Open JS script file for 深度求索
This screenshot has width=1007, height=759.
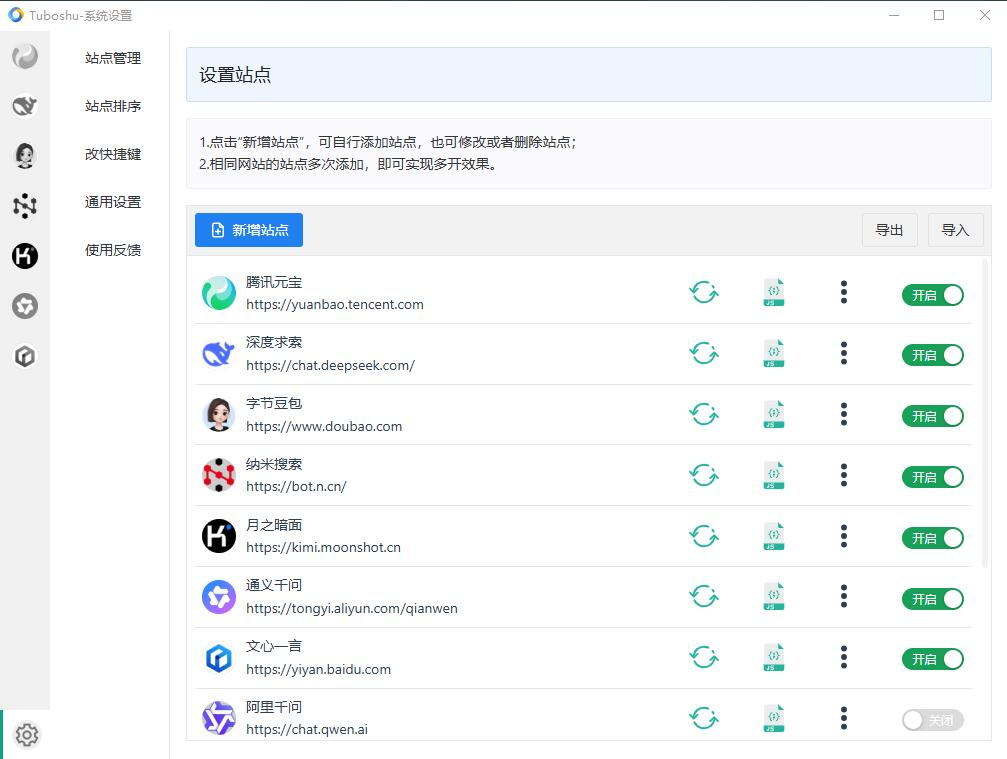pyautogui.click(x=773, y=354)
